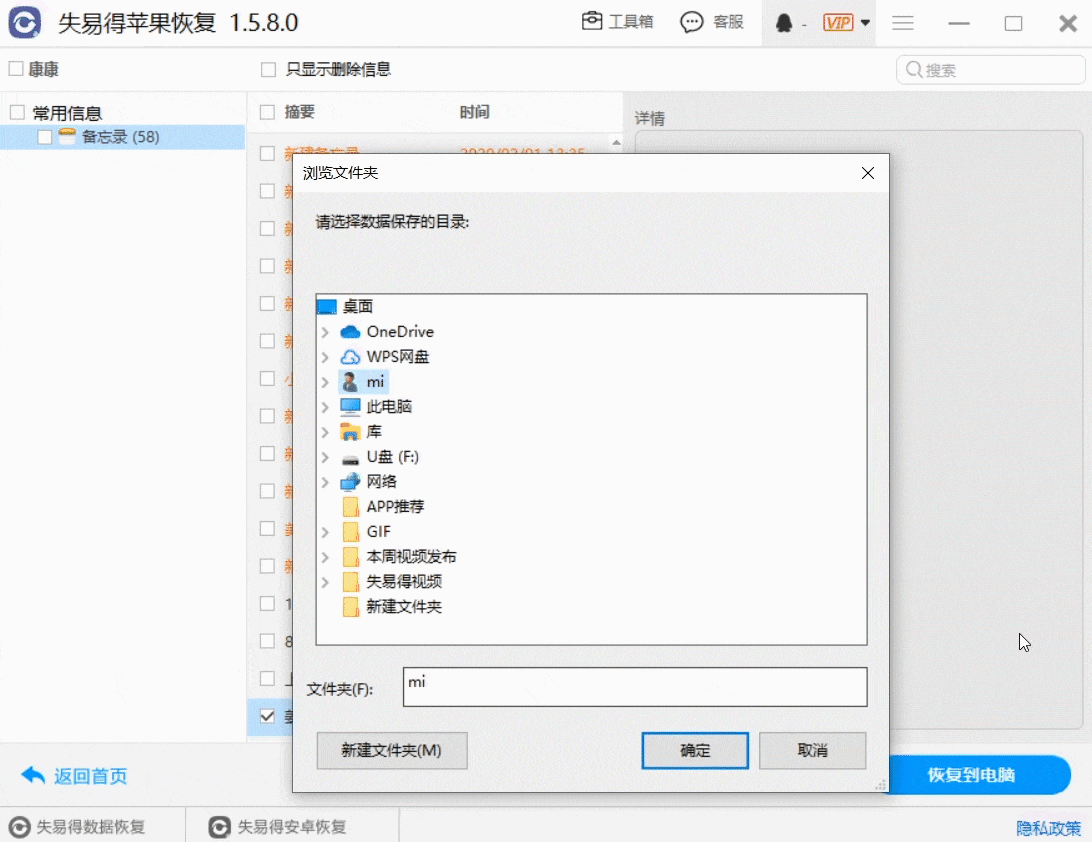The image size is (1092, 842).
Task: Expand the 库 libraries node
Action: (325, 432)
